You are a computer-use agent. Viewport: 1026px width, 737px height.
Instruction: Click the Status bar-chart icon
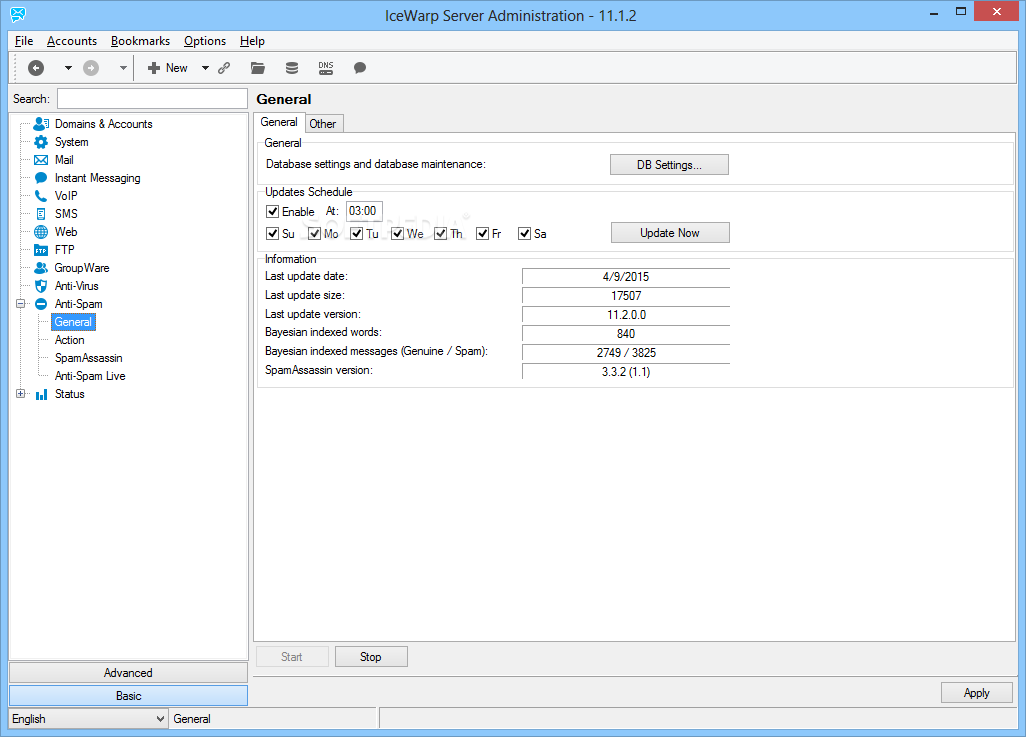pos(41,394)
